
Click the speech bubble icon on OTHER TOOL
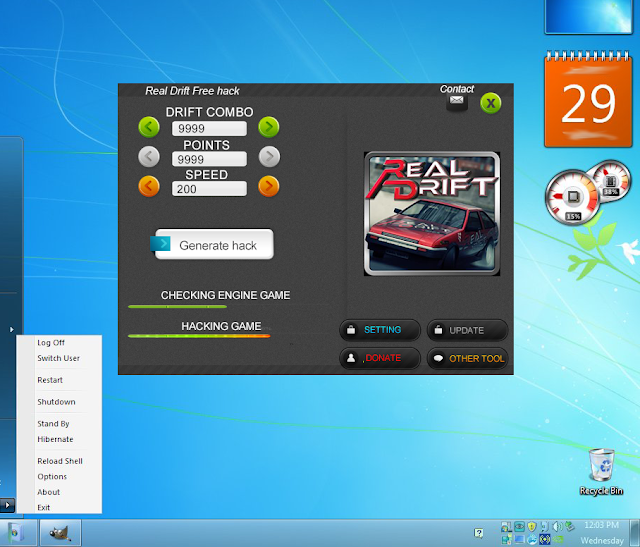coord(438,358)
